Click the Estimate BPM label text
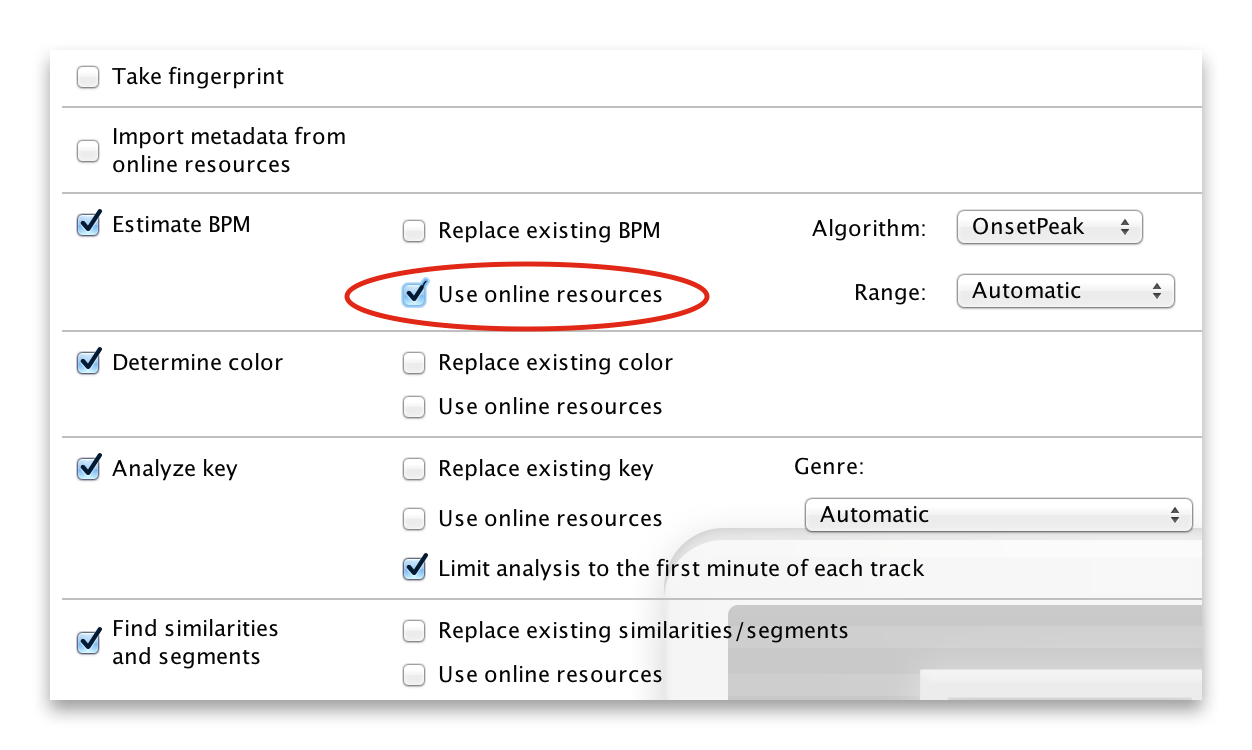Viewport: 1252px width, 750px height. point(181,224)
